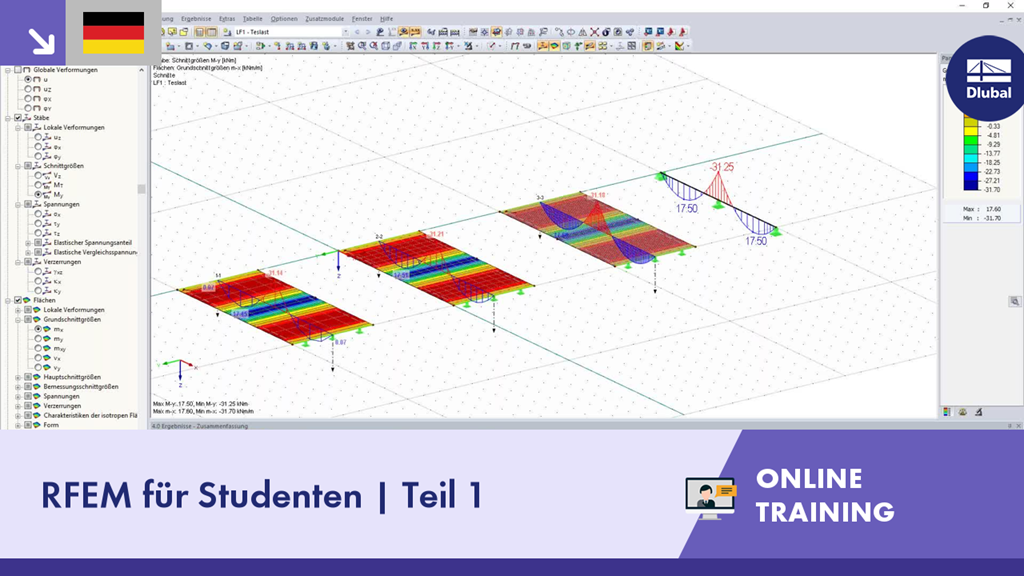Click the Elastische Vergleichsspannung tree item
Image resolution: width=1024 pixels, height=576 pixels.
pos(95,252)
